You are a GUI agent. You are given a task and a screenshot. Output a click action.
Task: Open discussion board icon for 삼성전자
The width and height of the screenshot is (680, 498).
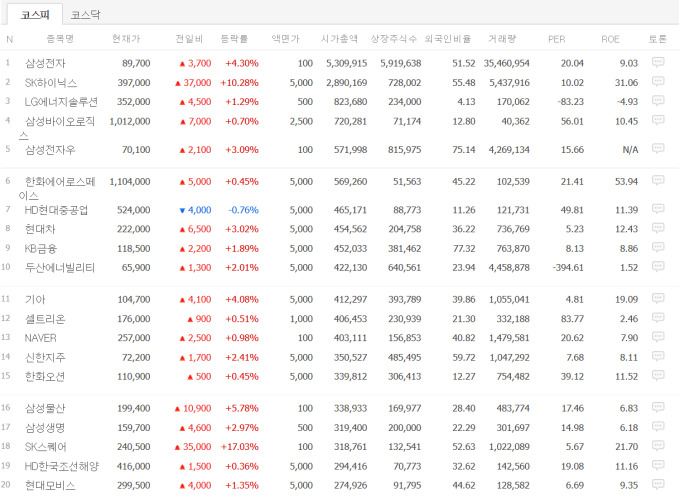pos(658,62)
